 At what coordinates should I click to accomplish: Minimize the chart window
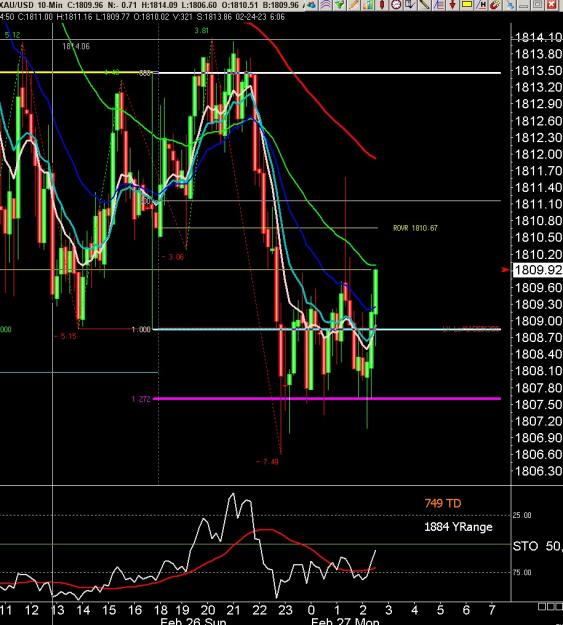coord(524,4)
